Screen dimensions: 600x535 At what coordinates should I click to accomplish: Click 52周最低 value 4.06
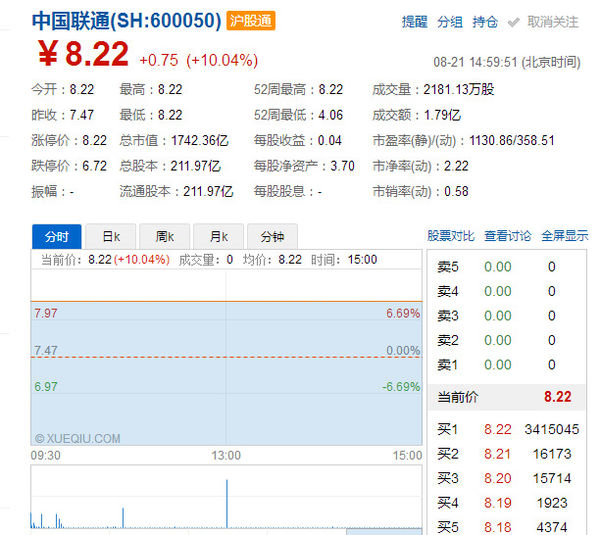(x=331, y=115)
